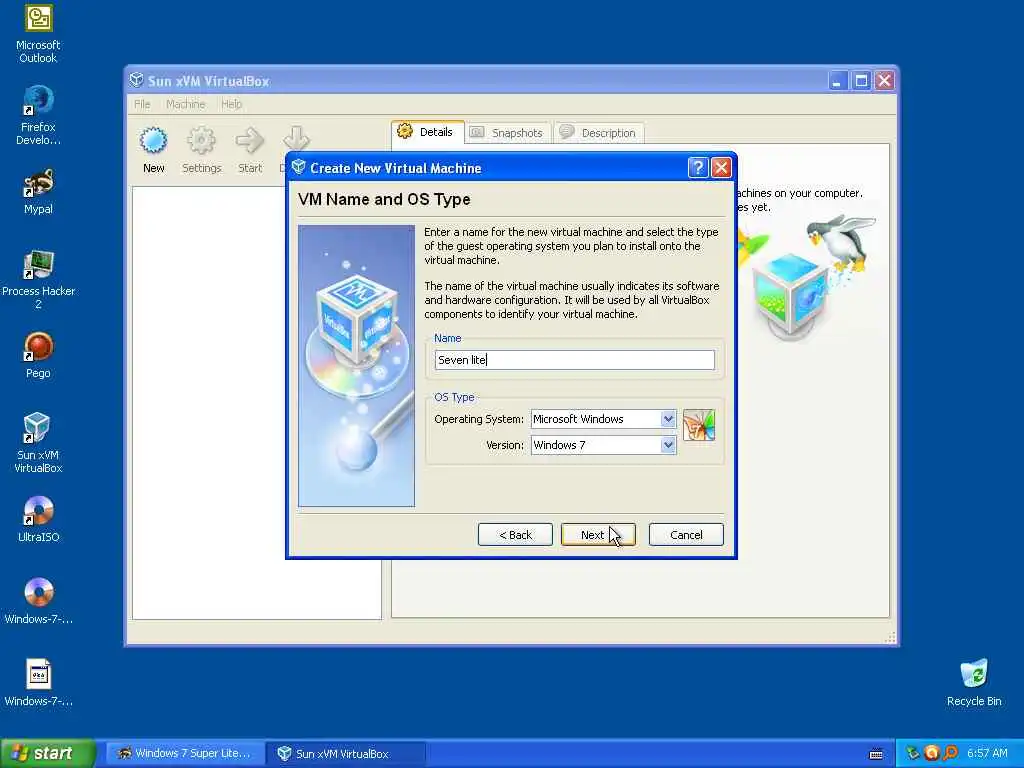Click the Operating System label

coord(479,419)
